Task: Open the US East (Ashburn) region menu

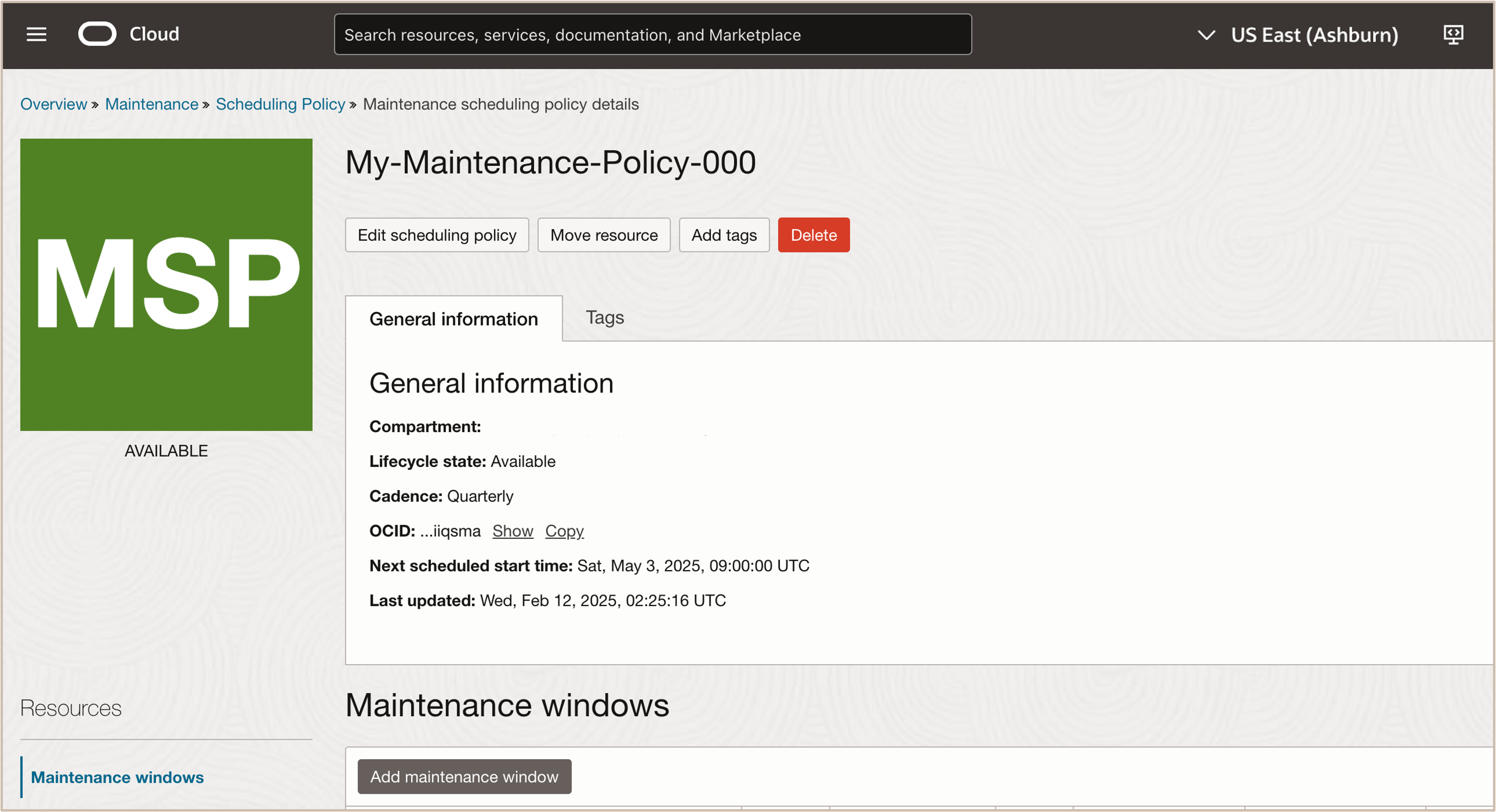Action: pos(1315,35)
